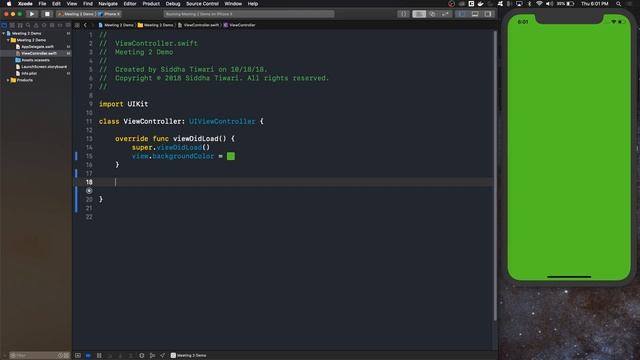Viewport: 640px width, 360px height.
Task: Click the green color literal swatch on line 15
Action: point(231,156)
